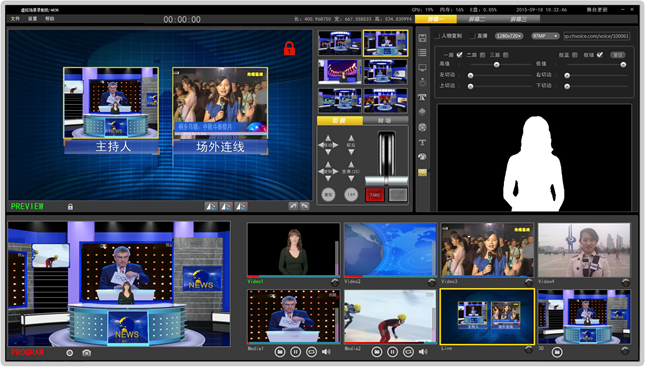
Task: Click the round reset button left of TOP
Action: (328, 195)
